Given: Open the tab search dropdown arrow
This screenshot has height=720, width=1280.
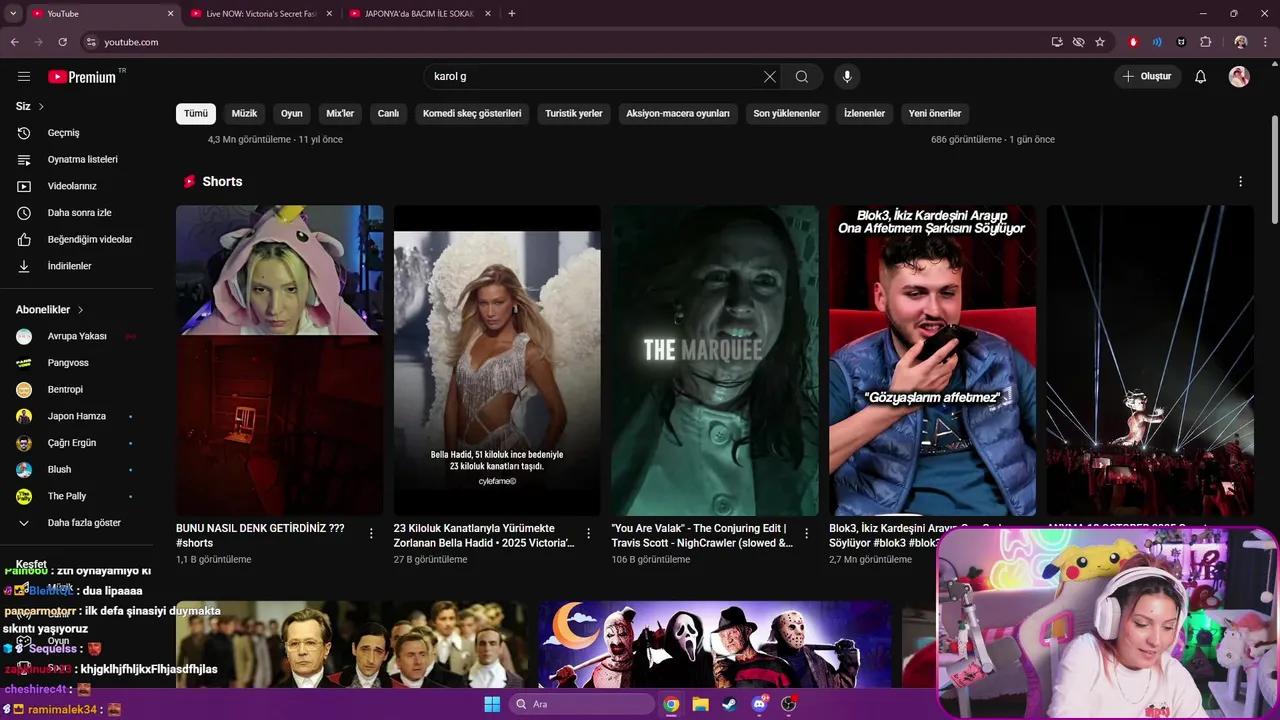Looking at the screenshot, I should (13, 14).
